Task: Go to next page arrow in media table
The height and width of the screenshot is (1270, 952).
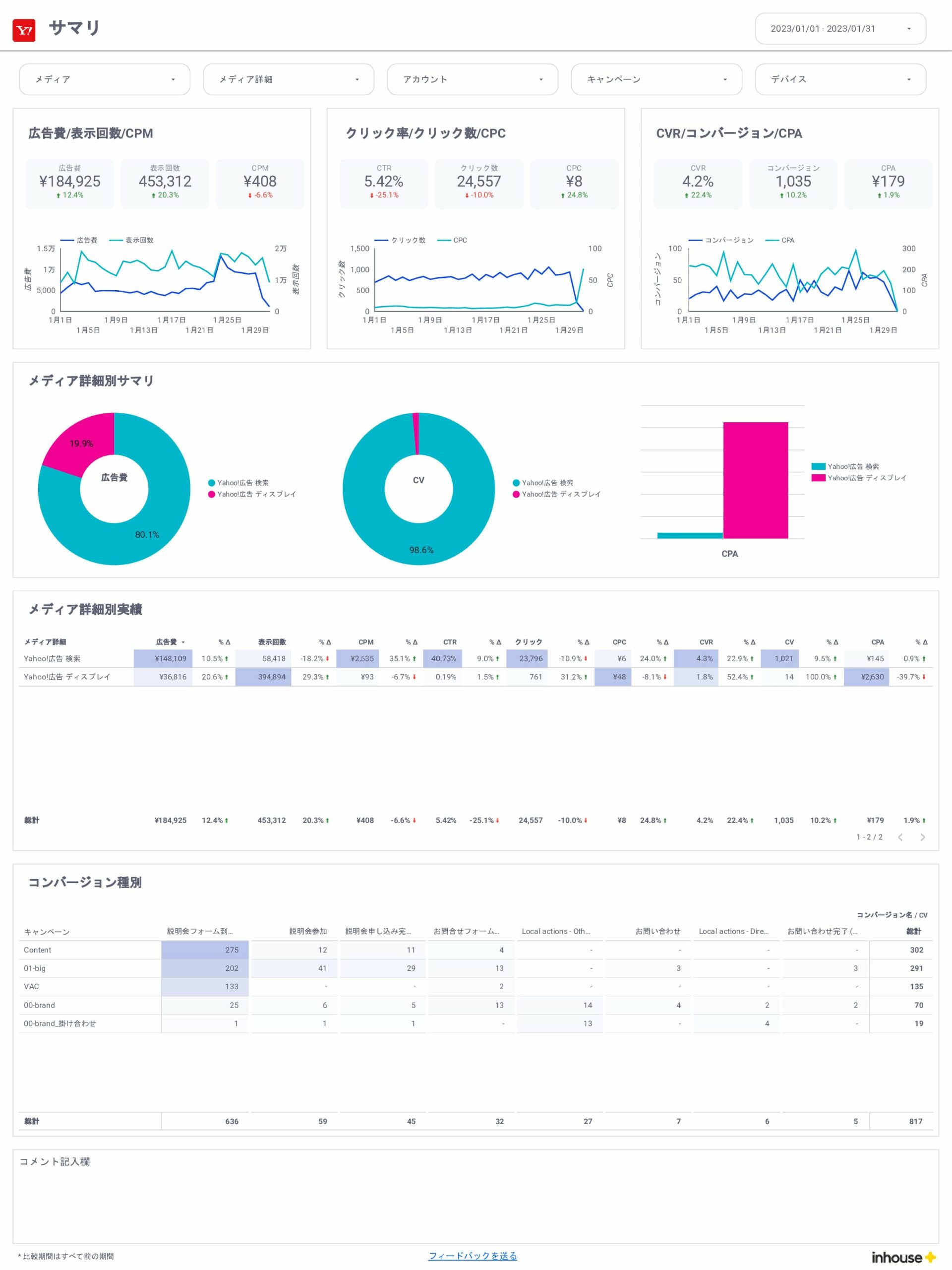Action: click(922, 837)
